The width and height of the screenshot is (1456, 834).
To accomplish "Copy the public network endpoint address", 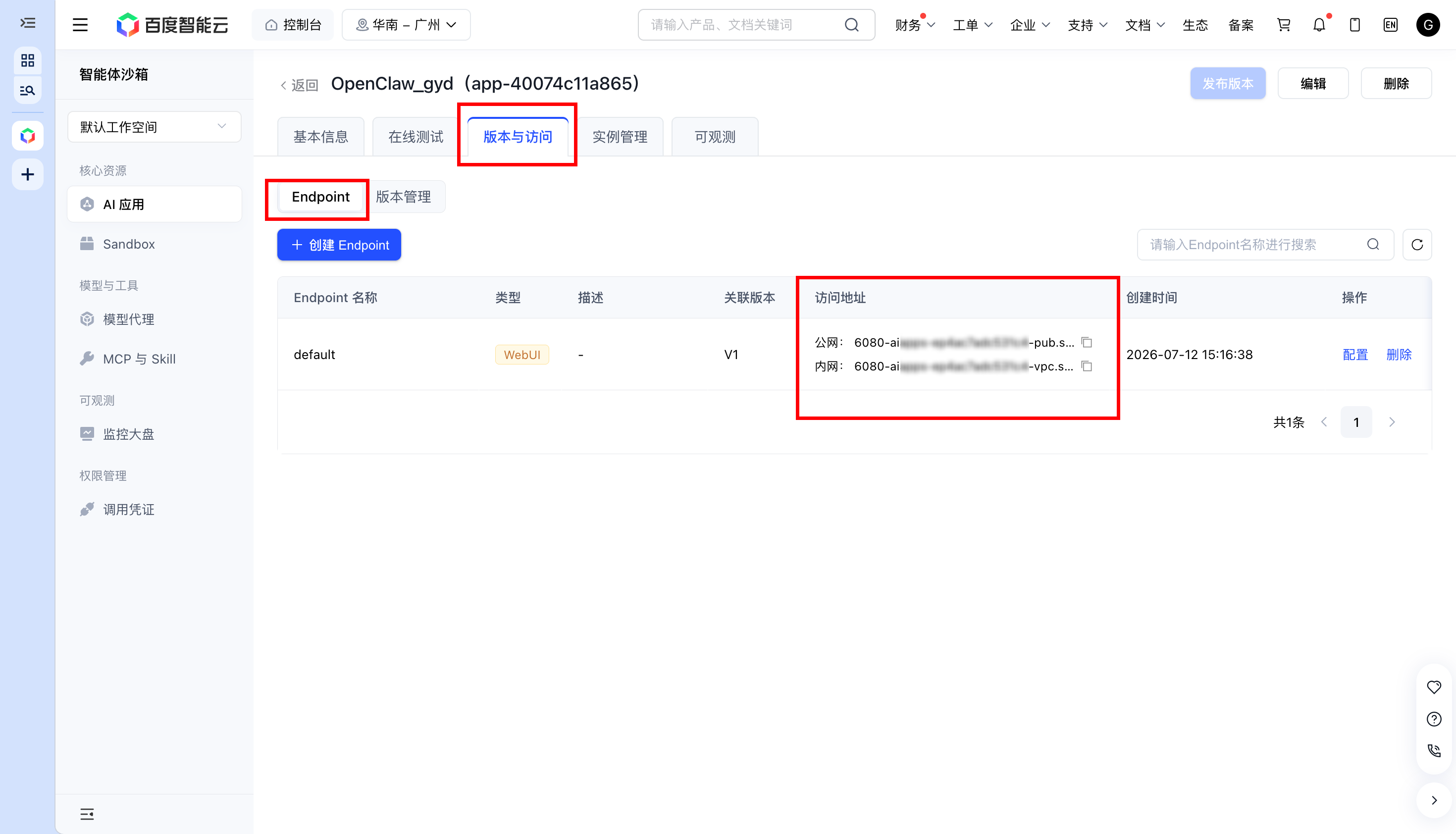I will pos(1087,343).
